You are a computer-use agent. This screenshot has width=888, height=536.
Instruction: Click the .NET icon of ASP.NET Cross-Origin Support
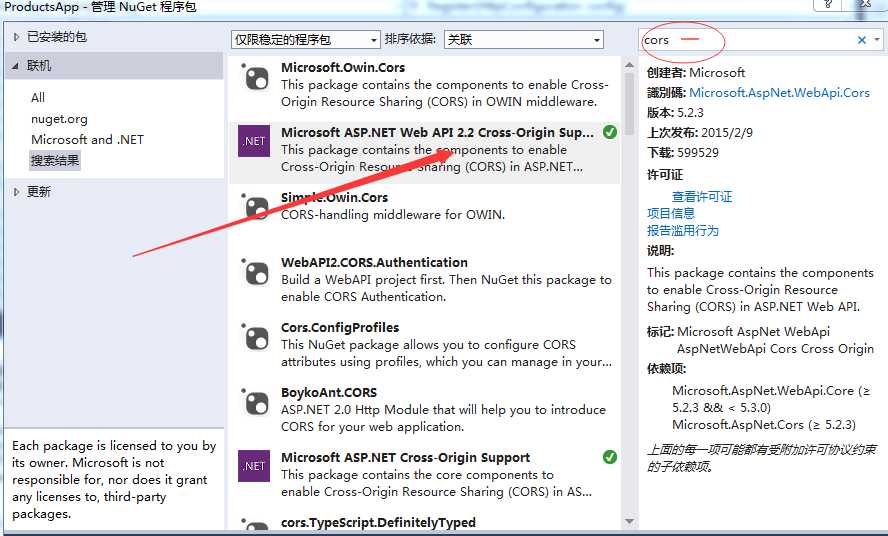pyautogui.click(x=254, y=466)
